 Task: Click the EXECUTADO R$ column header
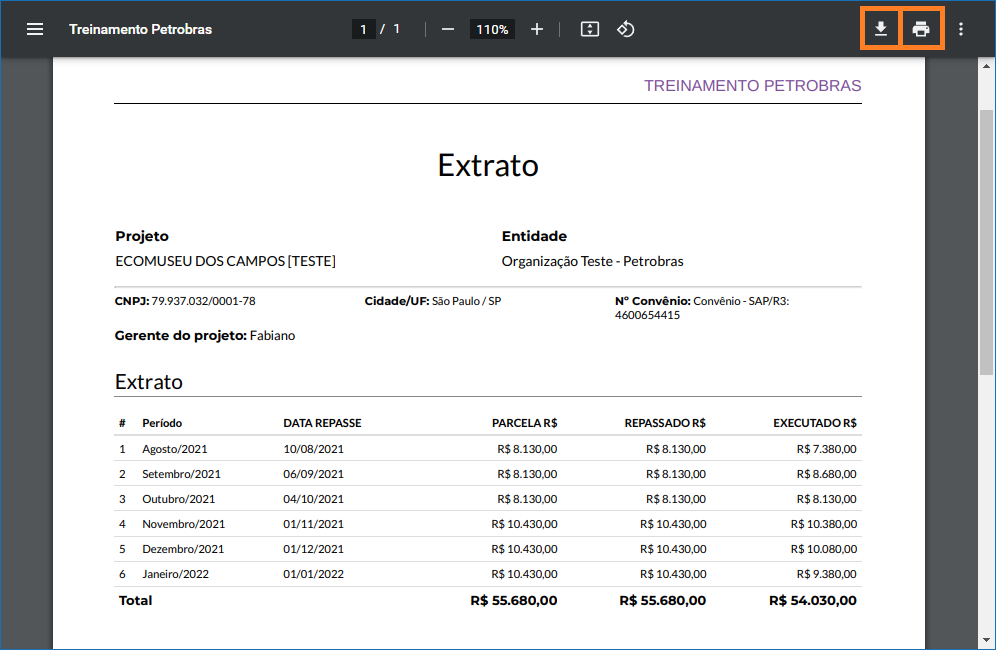[815, 423]
